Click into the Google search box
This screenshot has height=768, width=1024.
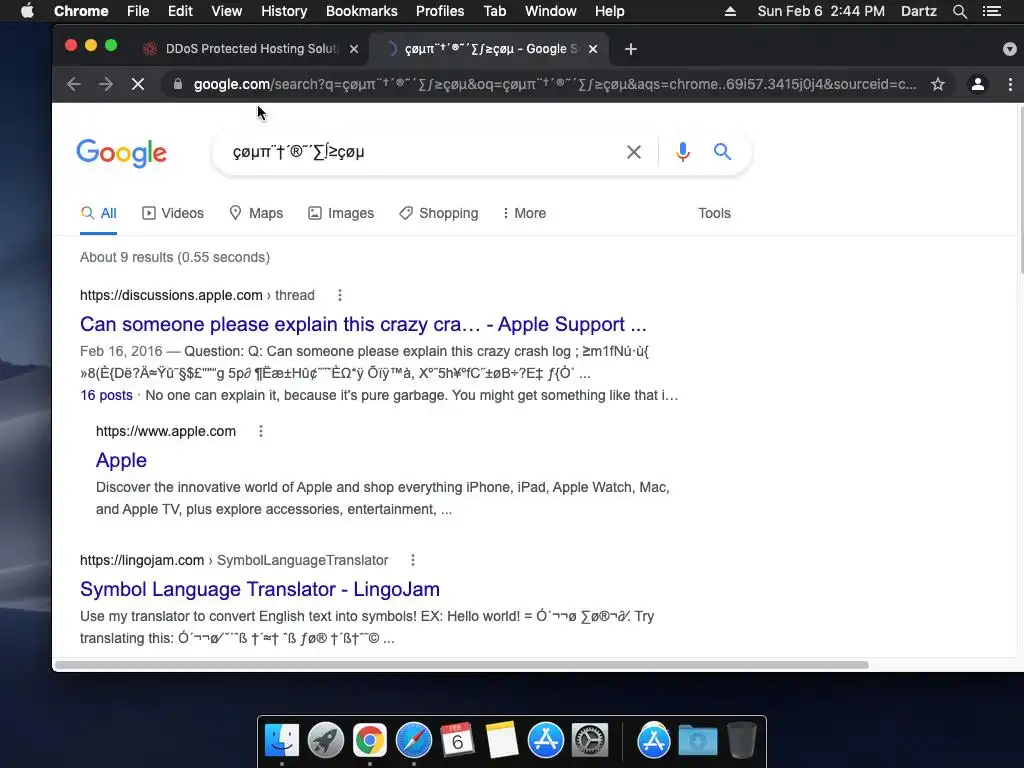click(421, 152)
